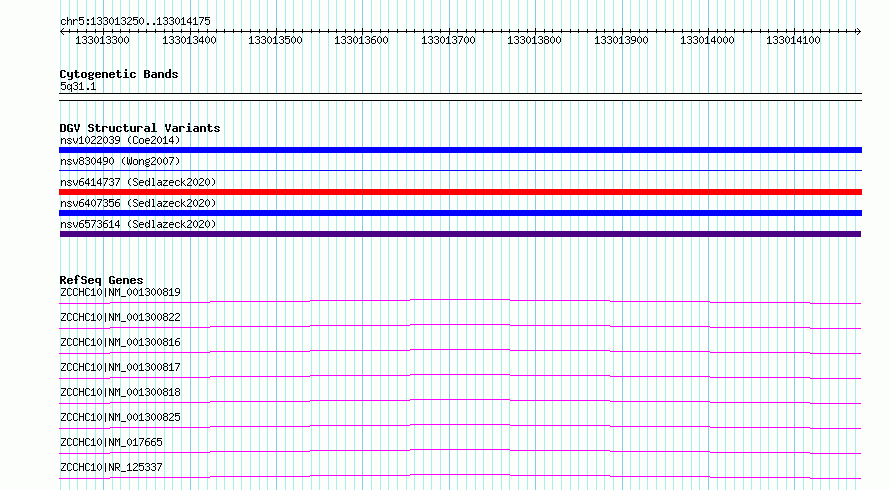Click ruler position 133013900

click(x=621, y=40)
